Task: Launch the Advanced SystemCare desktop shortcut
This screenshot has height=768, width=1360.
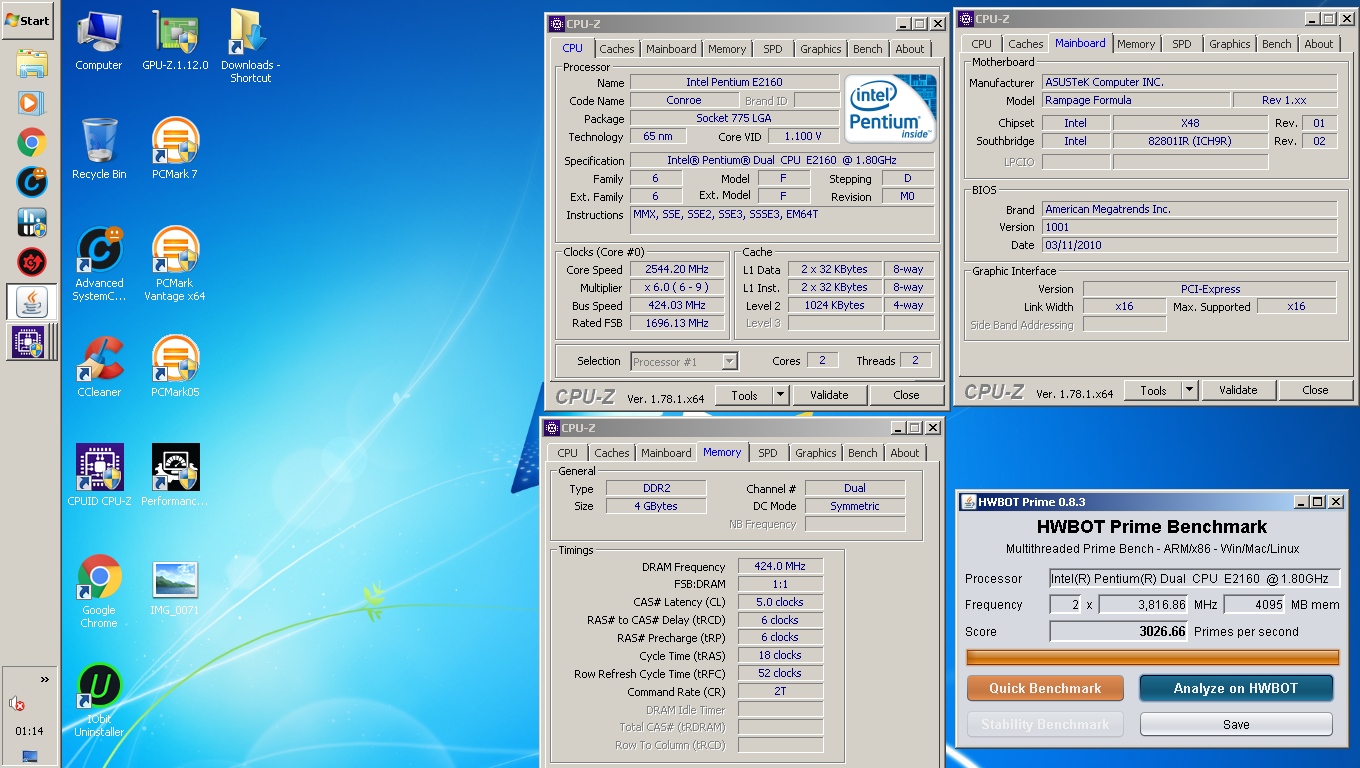Action: click(x=99, y=265)
